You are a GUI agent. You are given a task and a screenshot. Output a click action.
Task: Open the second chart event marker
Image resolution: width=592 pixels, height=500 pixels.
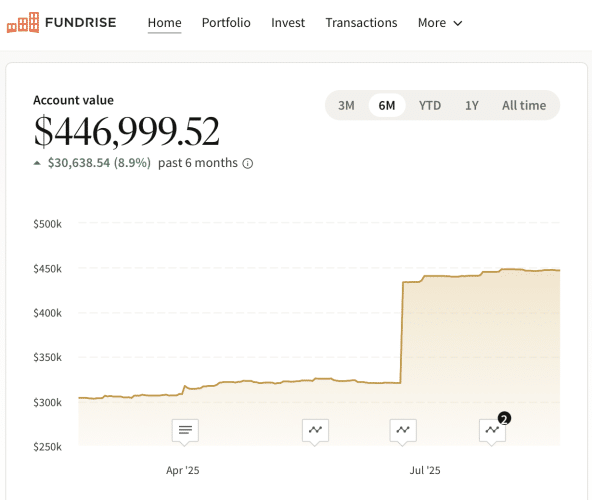click(x=315, y=431)
